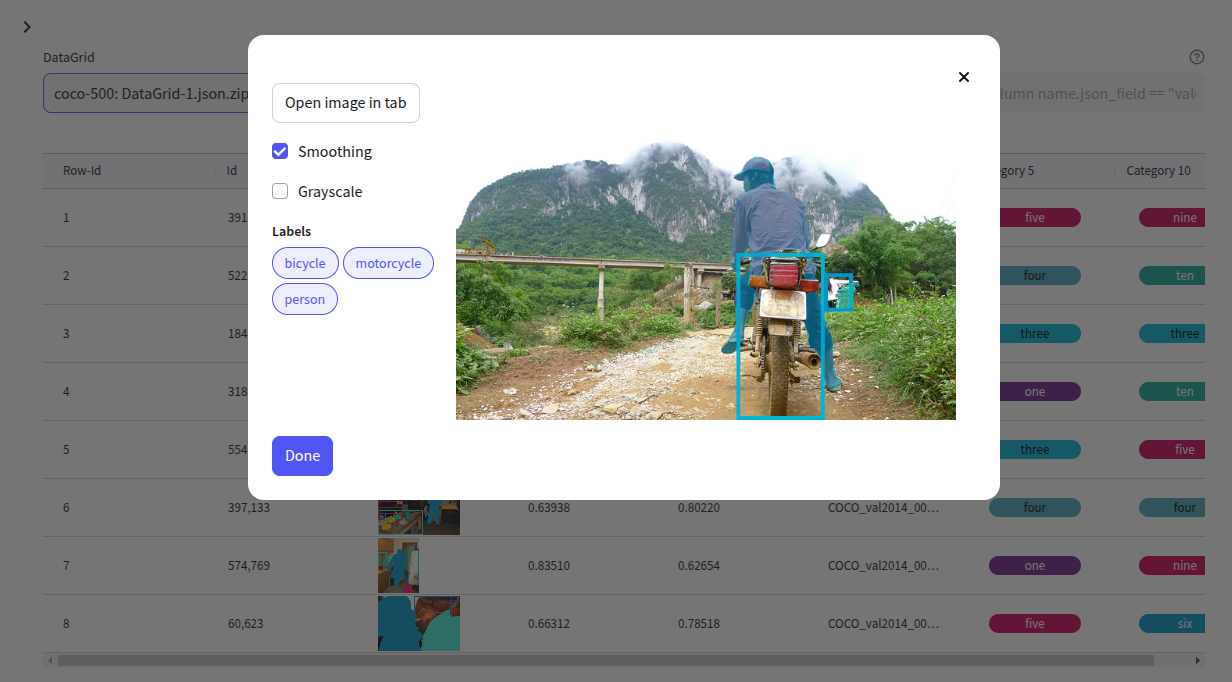Click value 0.66312 in row 8

549,624
